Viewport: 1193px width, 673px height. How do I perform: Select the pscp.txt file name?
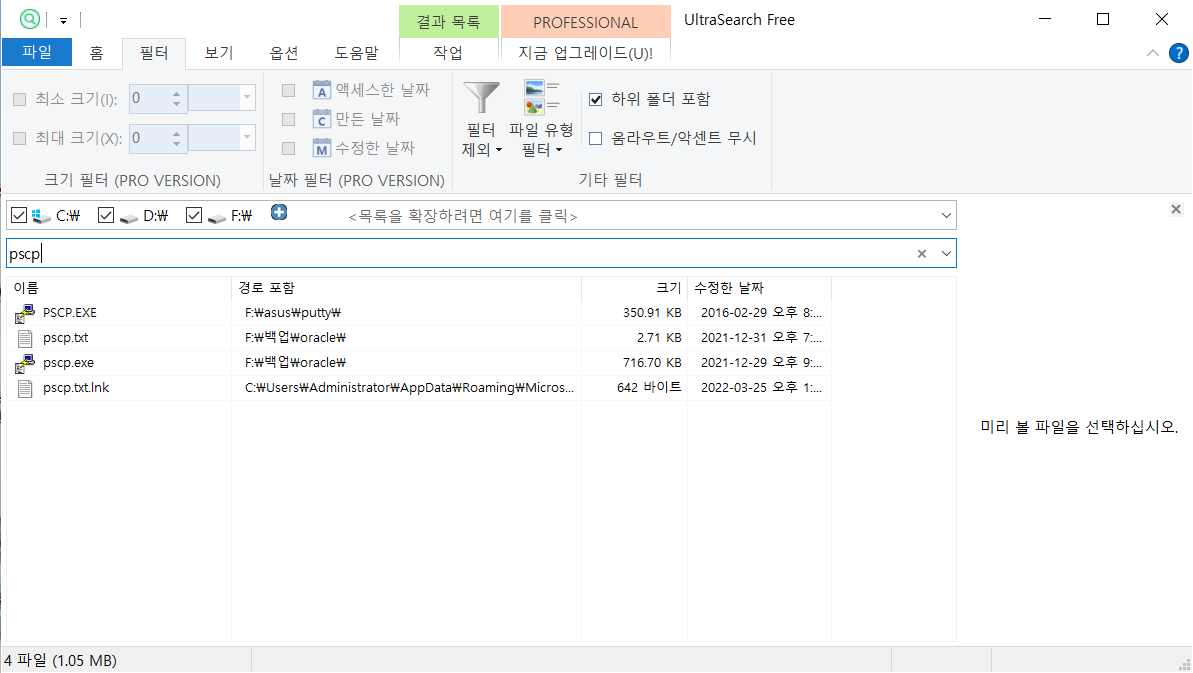[x=65, y=338]
